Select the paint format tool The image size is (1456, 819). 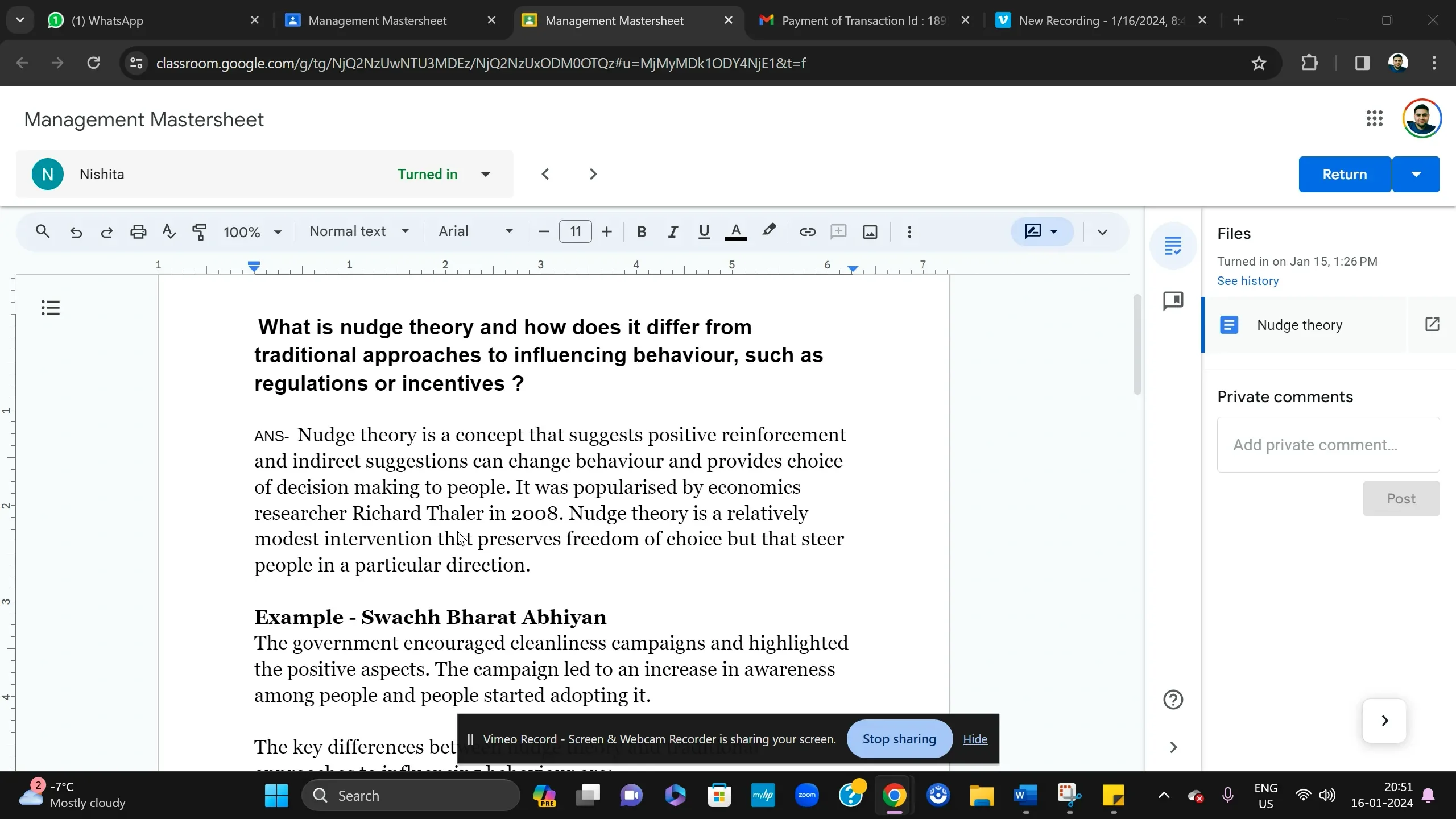coord(200,232)
